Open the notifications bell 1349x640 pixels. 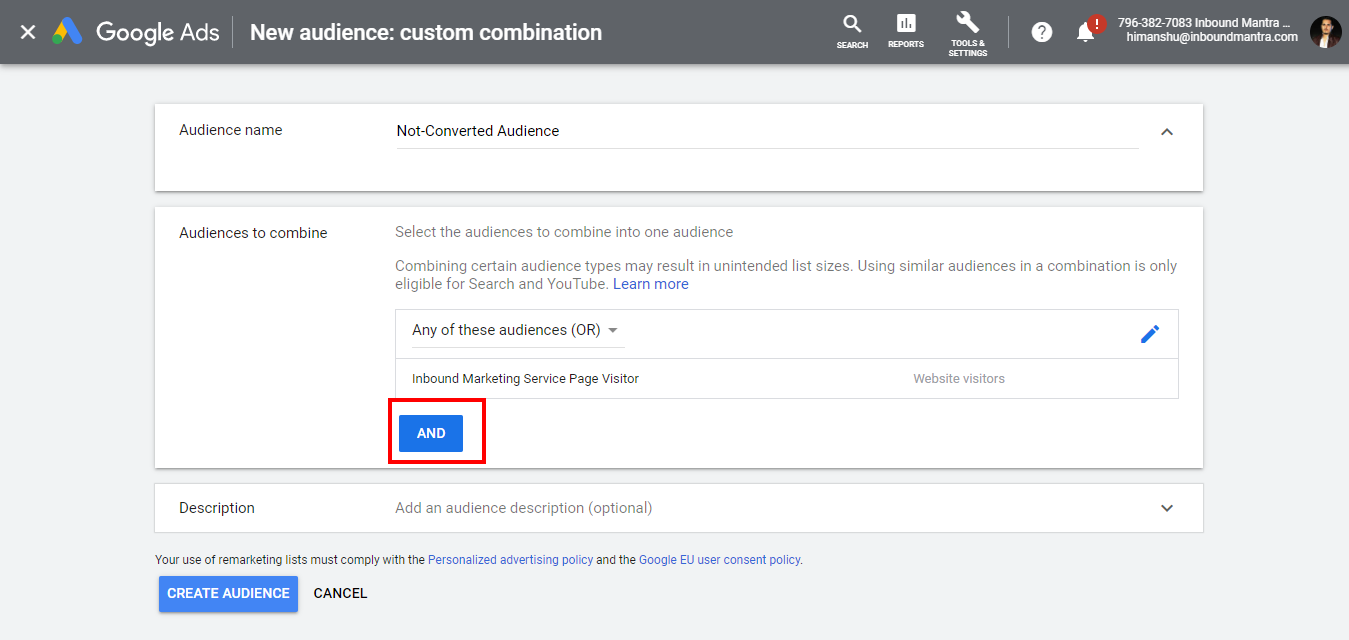pos(1086,32)
